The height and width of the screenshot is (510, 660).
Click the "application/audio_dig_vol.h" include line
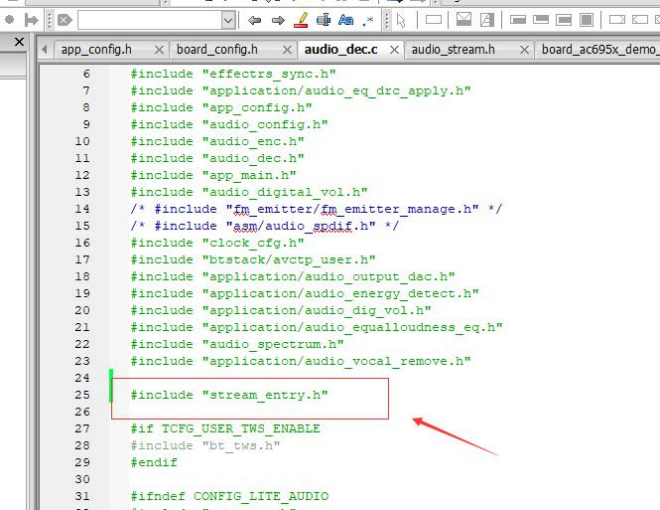point(281,310)
